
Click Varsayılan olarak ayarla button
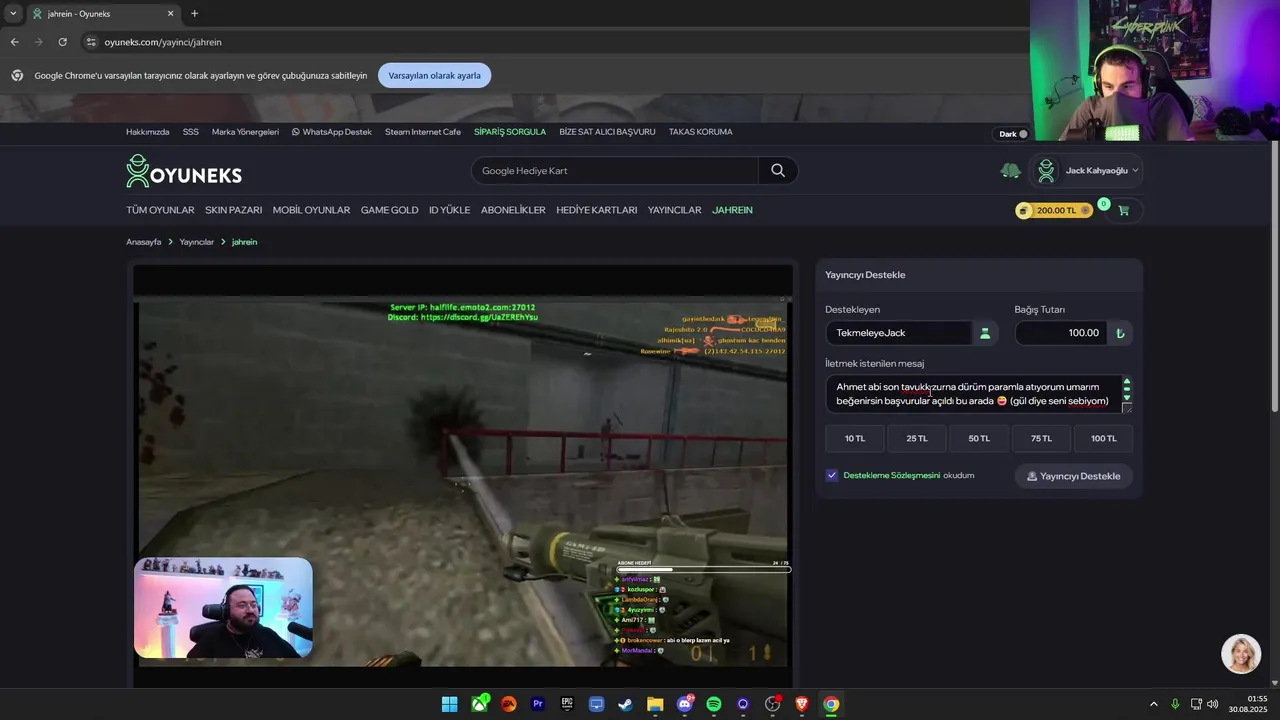(x=435, y=76)
